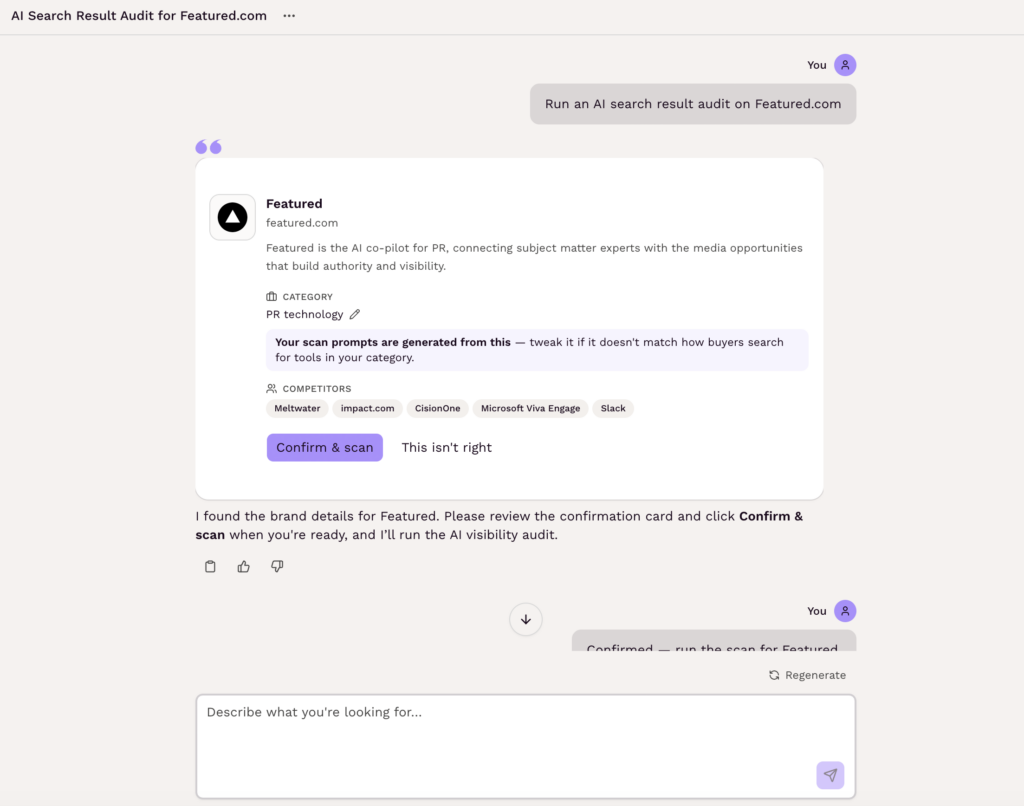The image size is (1024, 806).
Task: Open the three-dot menu beside chat title
Action: click(x=289, y=16)
